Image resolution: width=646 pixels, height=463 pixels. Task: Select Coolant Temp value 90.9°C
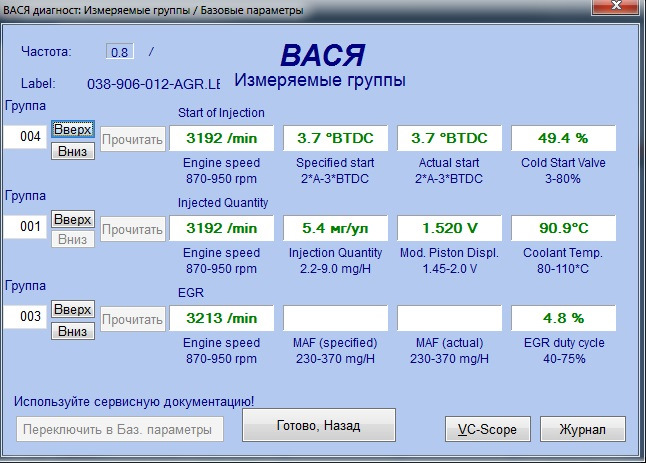pyautogui.click(x=564, y=228)
